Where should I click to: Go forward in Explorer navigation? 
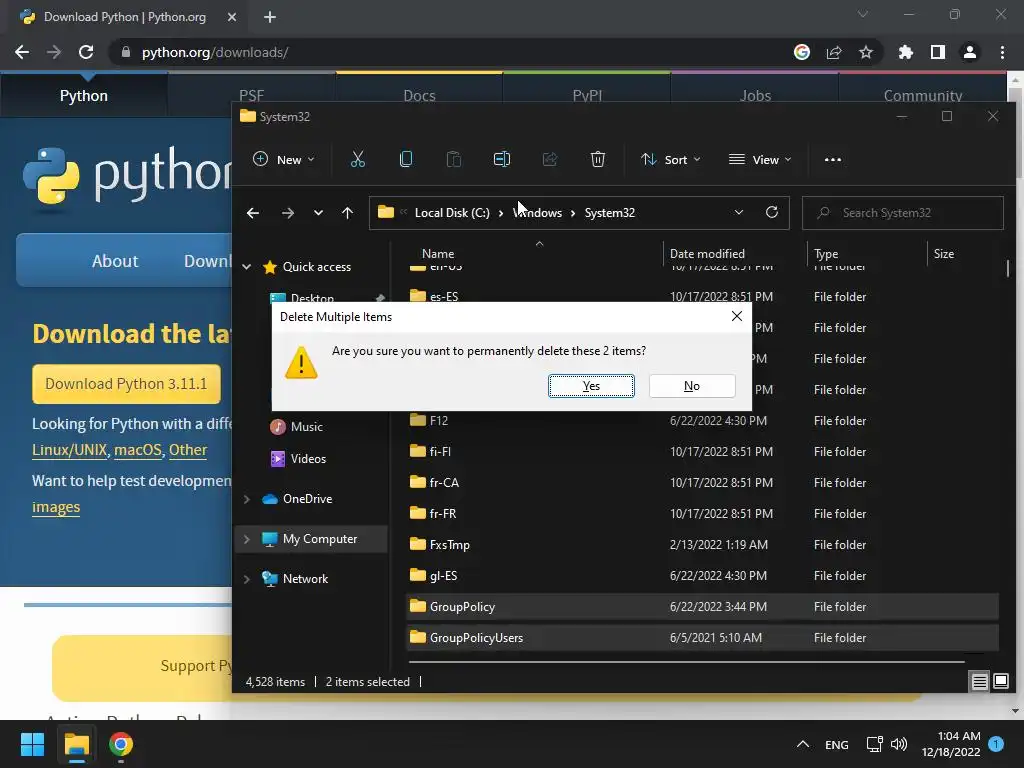coord(287,213)
